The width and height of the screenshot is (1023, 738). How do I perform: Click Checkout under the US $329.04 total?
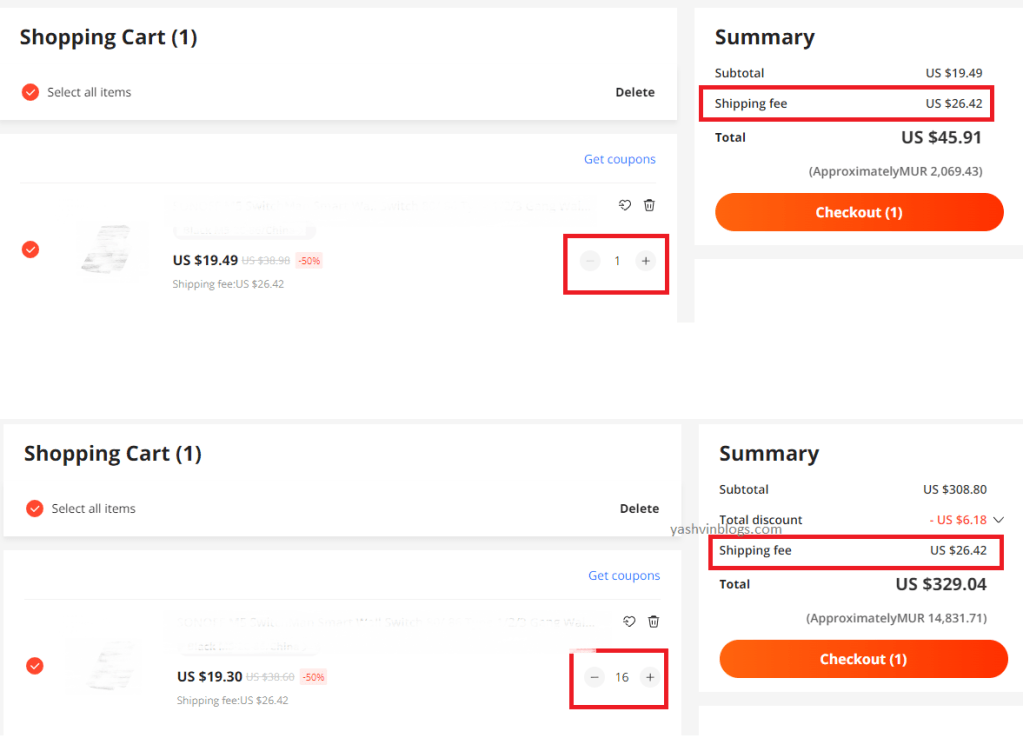point(863,659)
